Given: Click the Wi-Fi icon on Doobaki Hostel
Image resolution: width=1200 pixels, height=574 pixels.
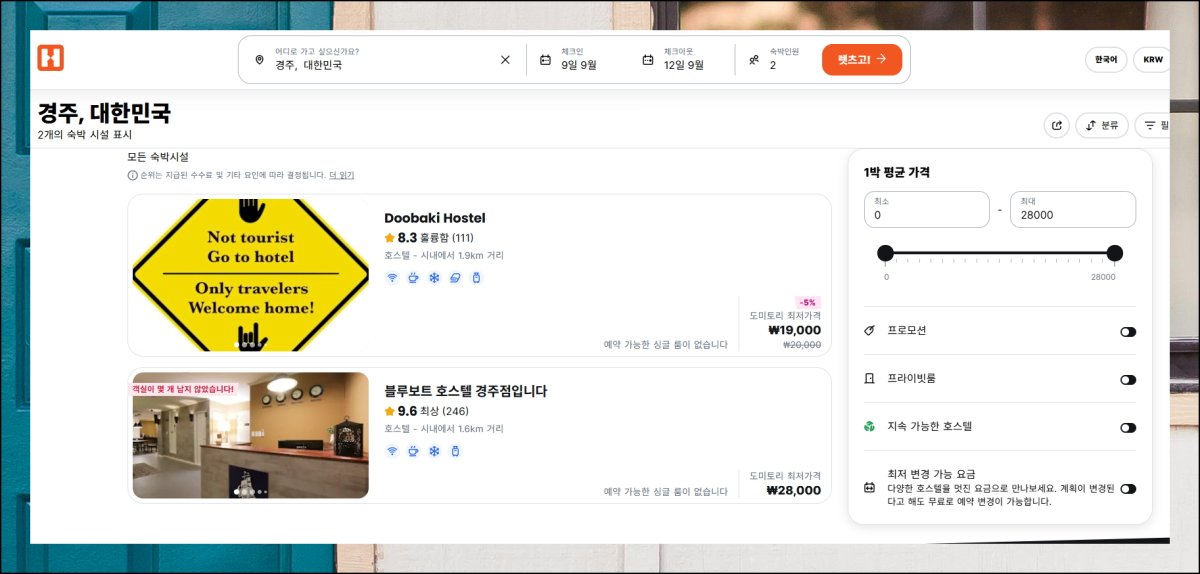Looking at the screenshot, I should [x=392, y=277].
